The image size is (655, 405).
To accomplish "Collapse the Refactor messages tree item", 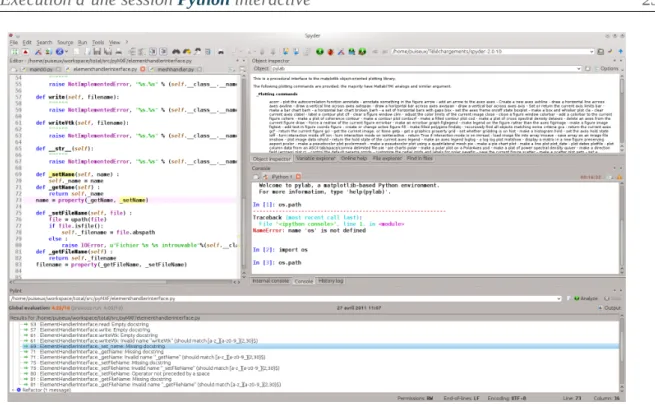I will click(13, 390).
